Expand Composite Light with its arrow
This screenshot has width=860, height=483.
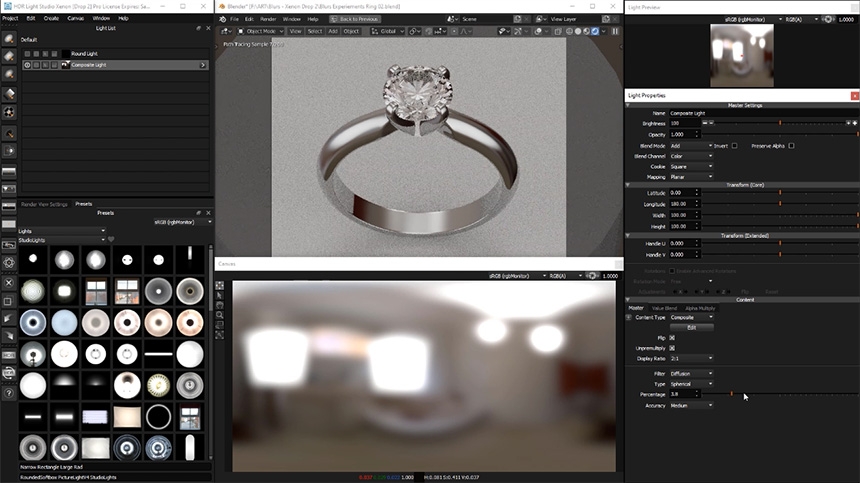[203, 65]
